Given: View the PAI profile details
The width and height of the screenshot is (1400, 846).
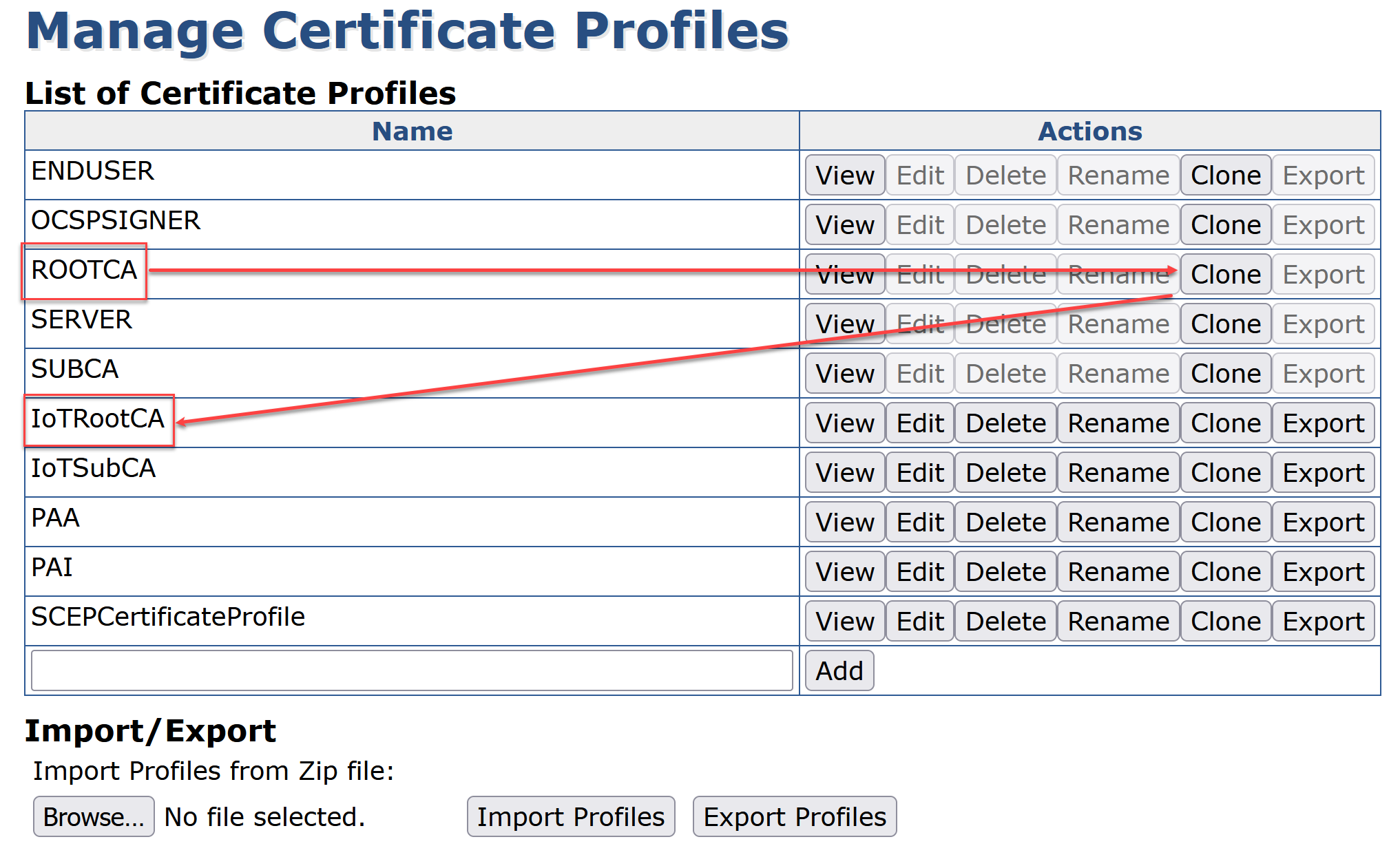Looking at the screenshot, I should pos(844,572).
